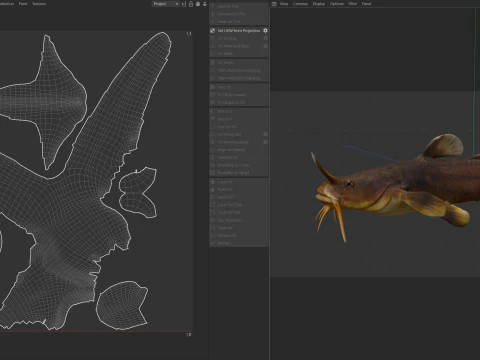Open the Textures menu in UV editor
The height and width of the screenshot is (360, 480).
39,4
